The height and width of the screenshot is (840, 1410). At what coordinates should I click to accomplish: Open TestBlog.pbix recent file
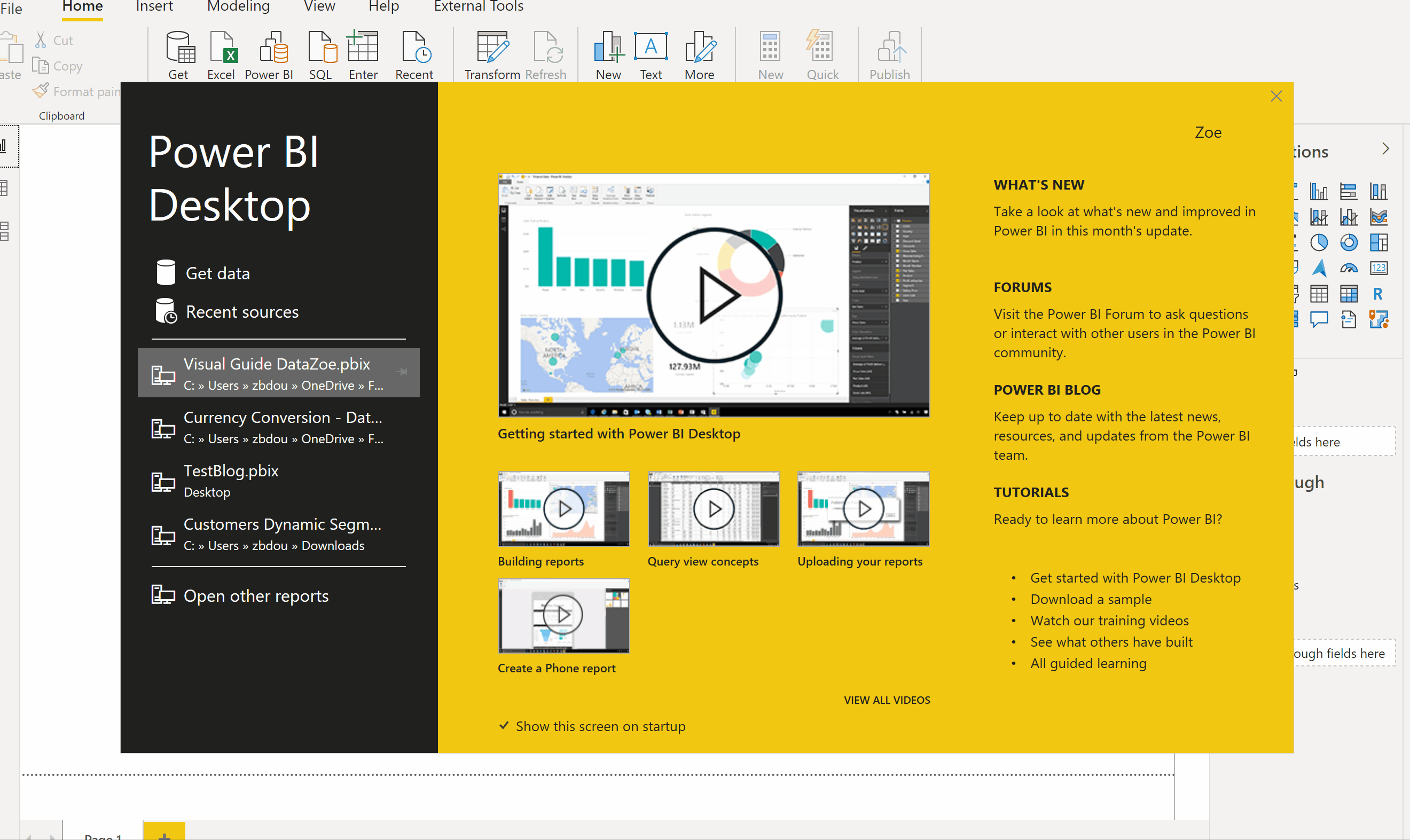point(231,471)
